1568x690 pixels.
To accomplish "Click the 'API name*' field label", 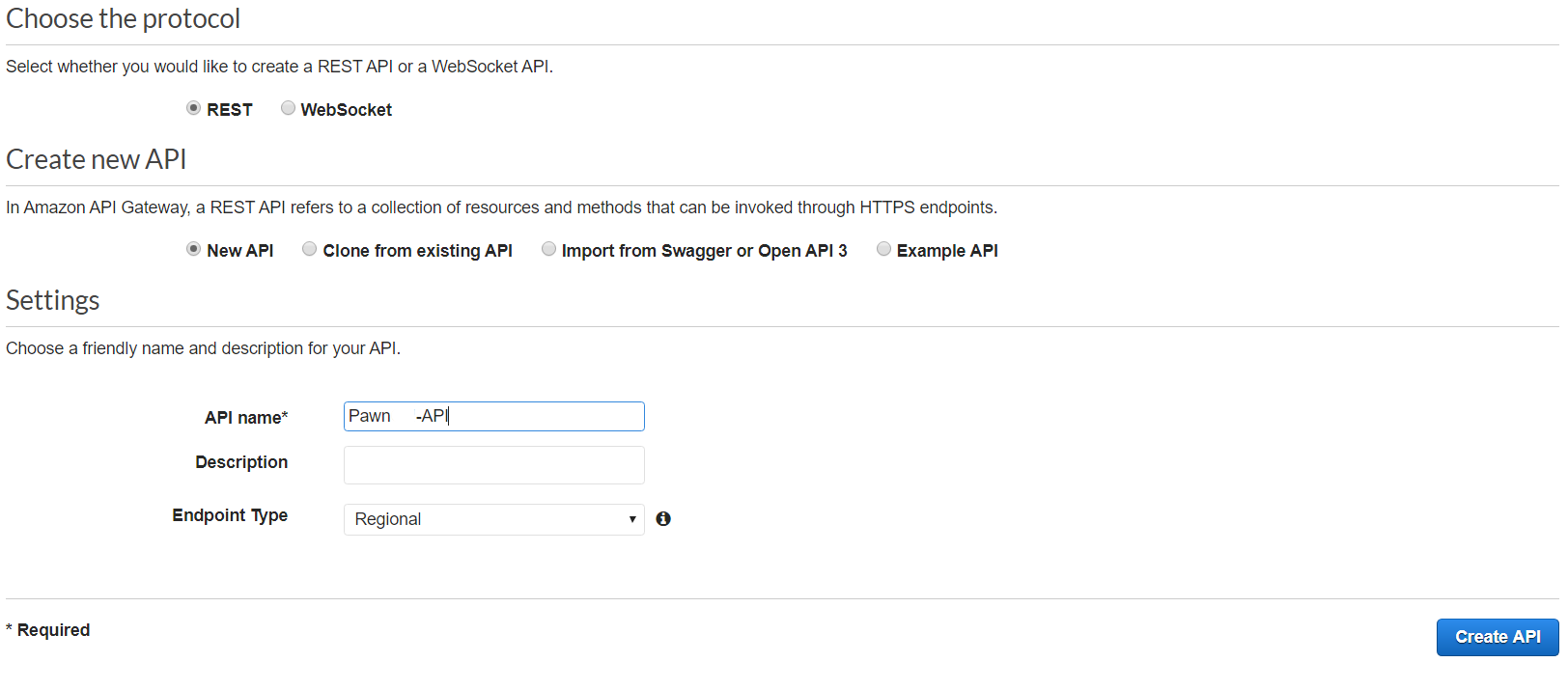I will pos(246,418).
